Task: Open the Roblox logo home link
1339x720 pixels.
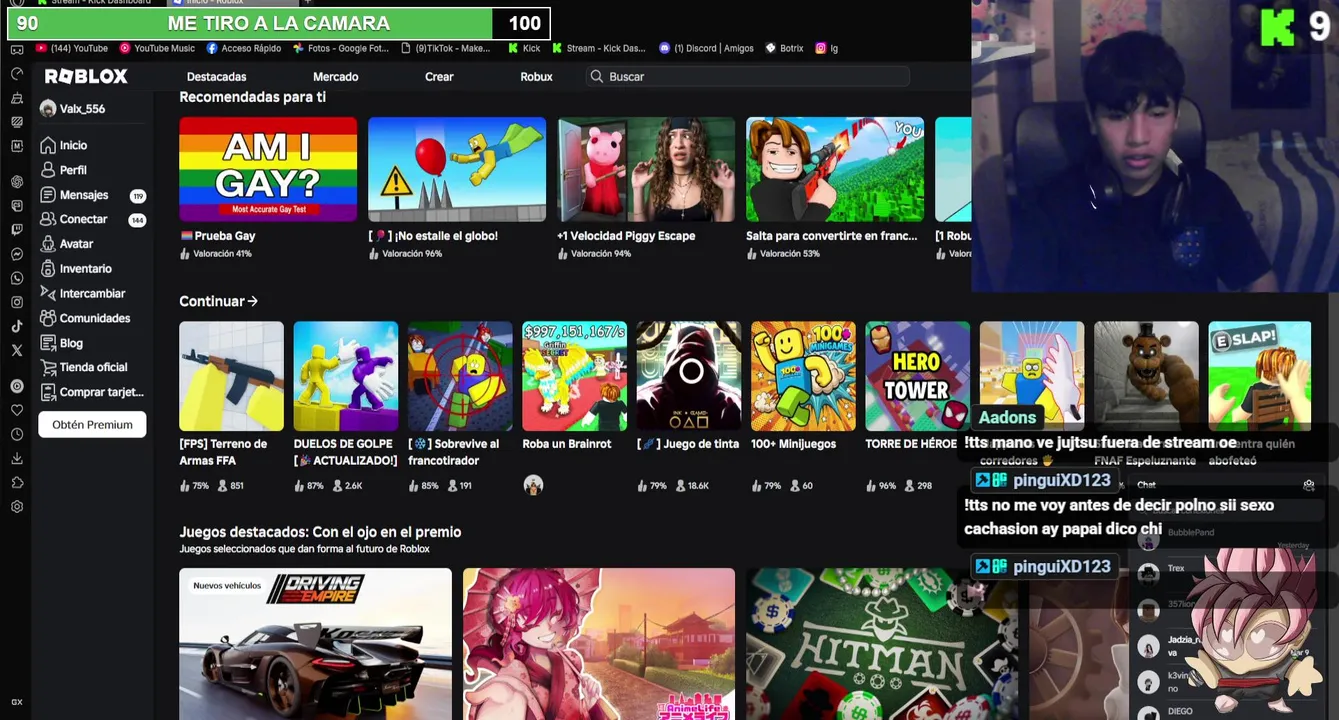Action: (x=86, y=76)
